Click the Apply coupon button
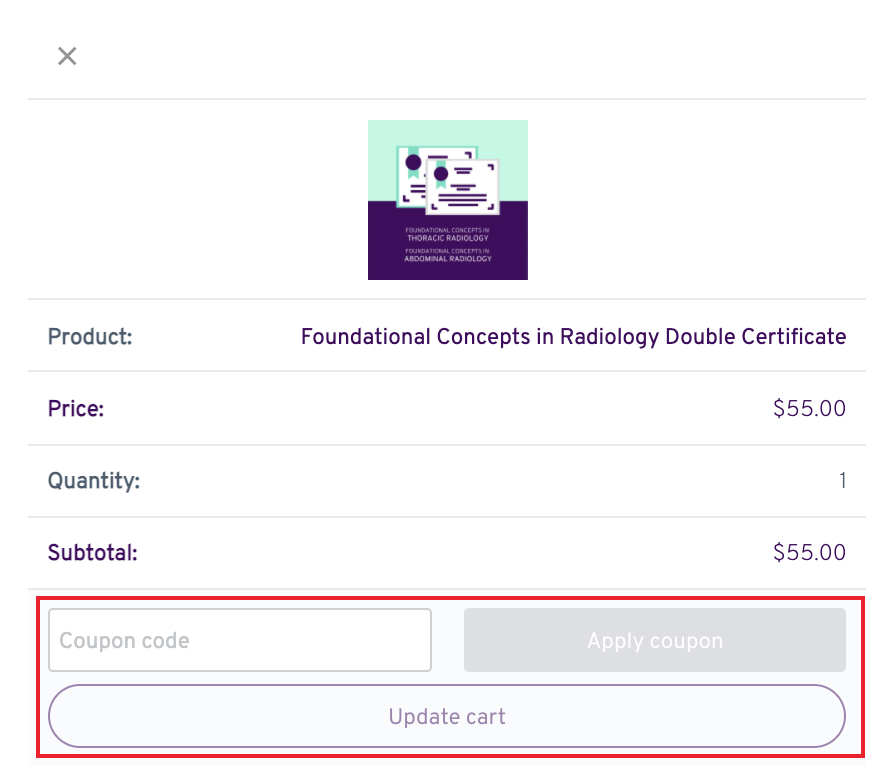 pos(655,640)
